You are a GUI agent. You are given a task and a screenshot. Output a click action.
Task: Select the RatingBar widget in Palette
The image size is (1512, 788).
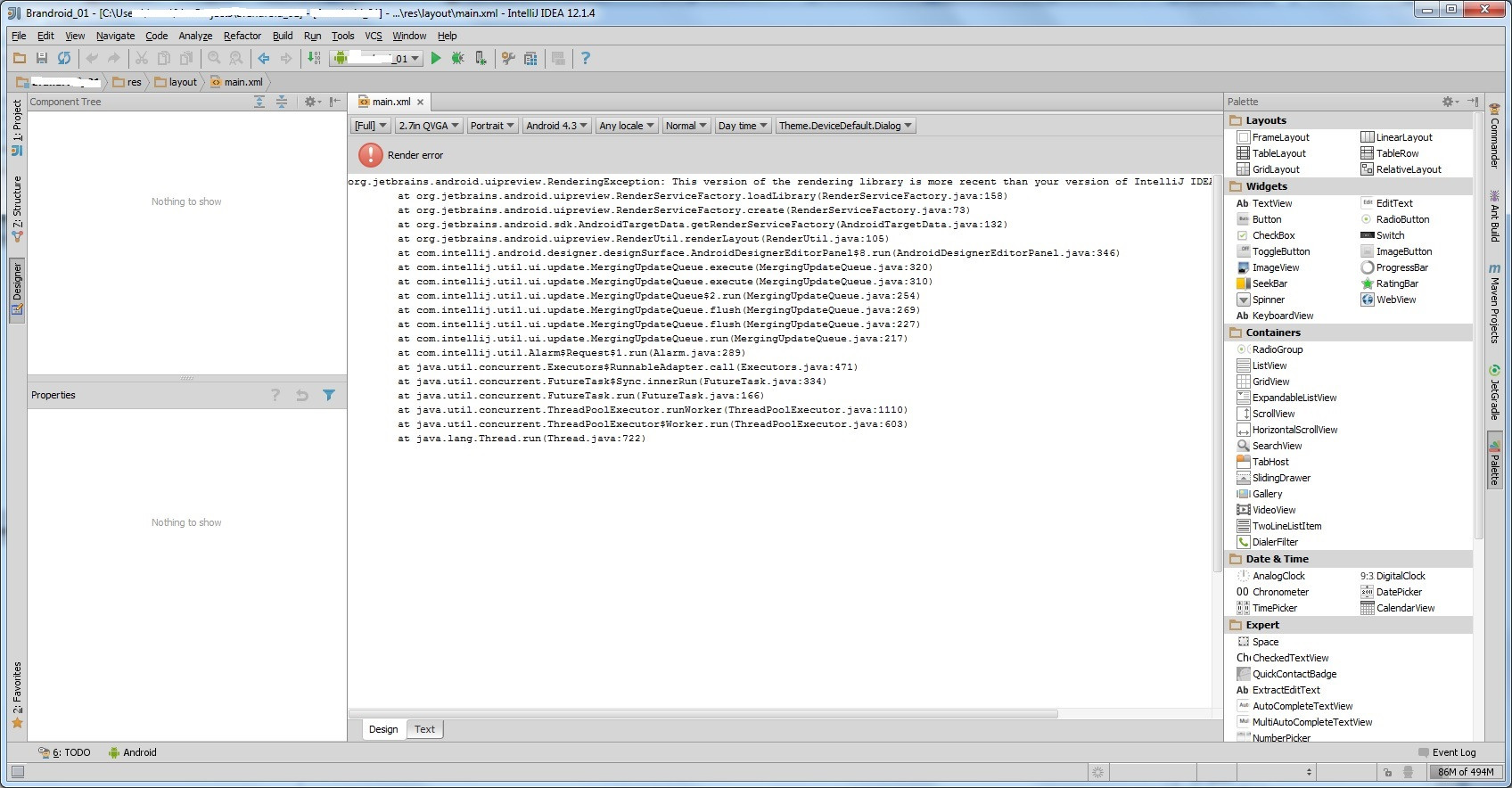(1389, 283)
